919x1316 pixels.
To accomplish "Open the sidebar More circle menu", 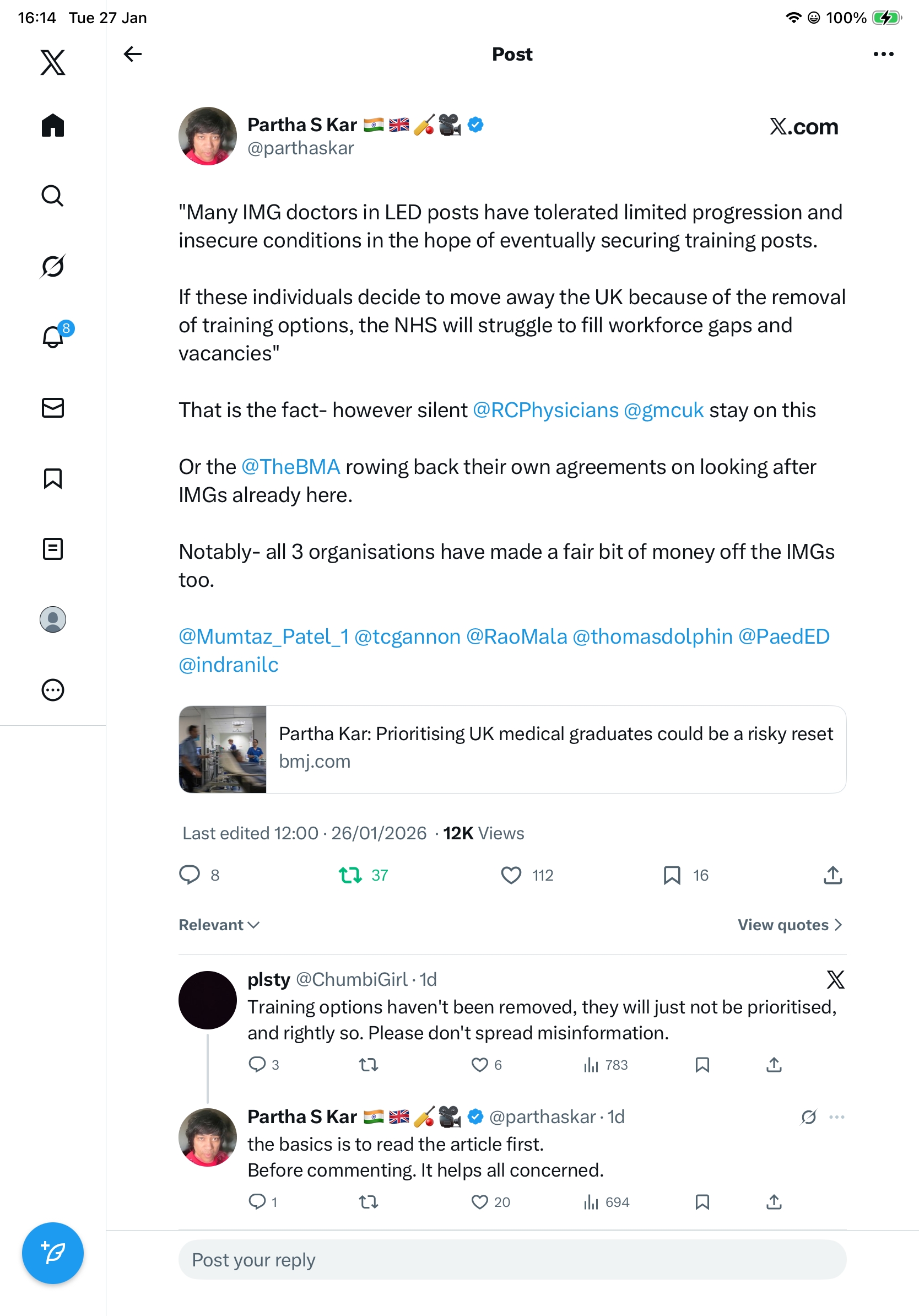I will (x=53, y=690).
